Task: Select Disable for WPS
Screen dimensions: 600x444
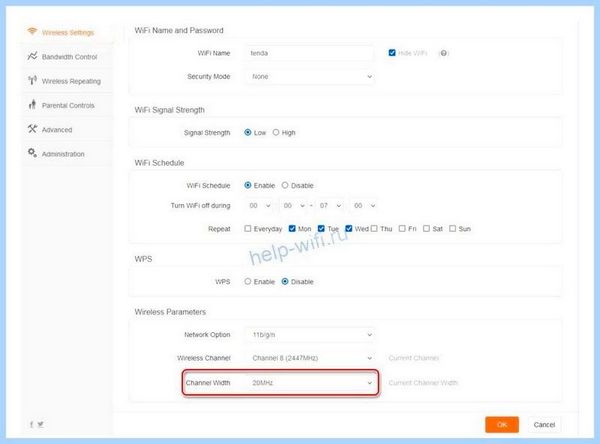Action: pos(285,281)
